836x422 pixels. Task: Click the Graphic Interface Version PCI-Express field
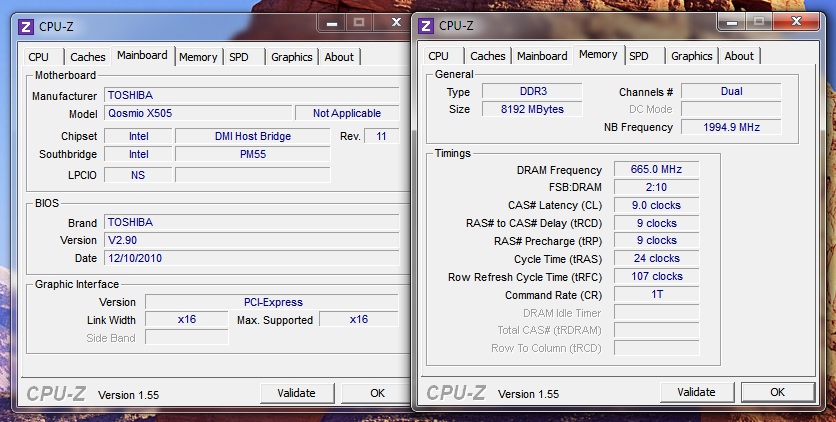(272, 302)
